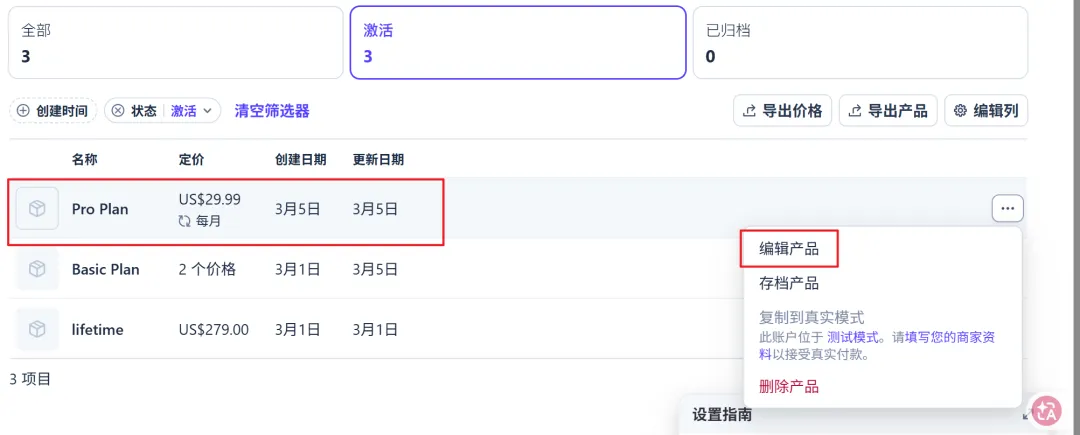The image size is (1080, 435).
Task: Remove the 状态 filter via its X icon
Action: pos(118,111)
